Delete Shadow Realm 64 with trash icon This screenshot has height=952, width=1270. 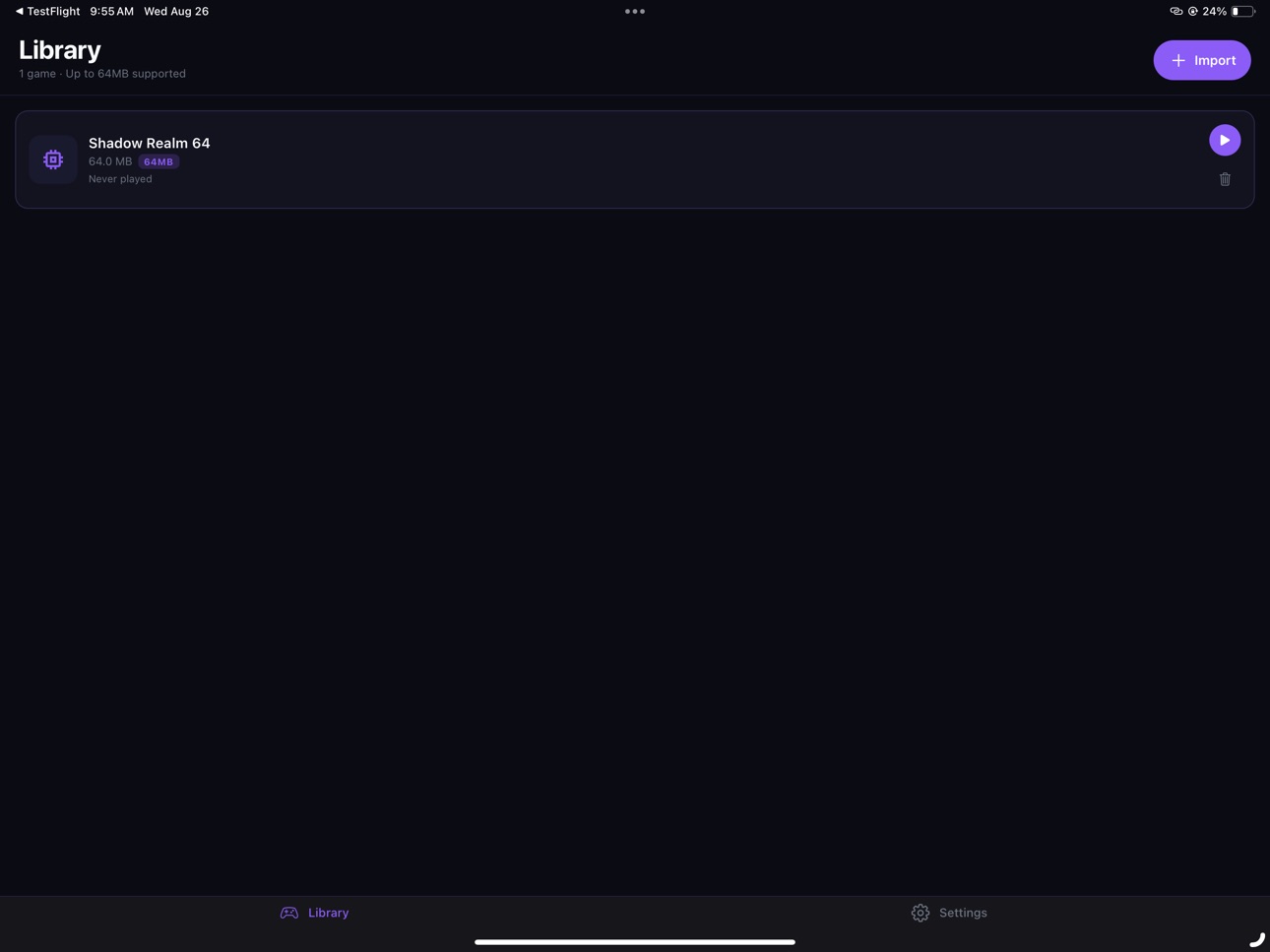(1225, 179)
